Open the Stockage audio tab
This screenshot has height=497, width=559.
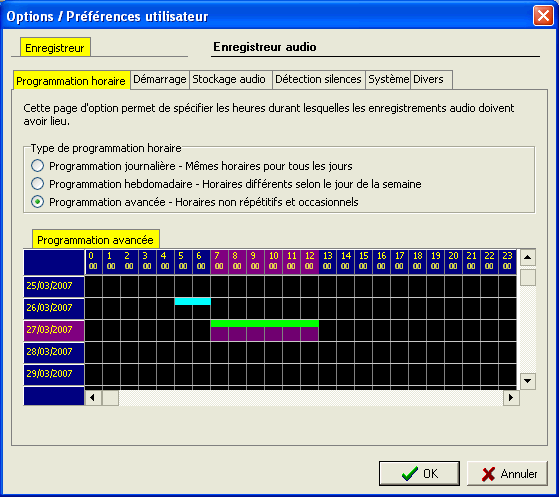pyautogui.click(x=229, y=79)
